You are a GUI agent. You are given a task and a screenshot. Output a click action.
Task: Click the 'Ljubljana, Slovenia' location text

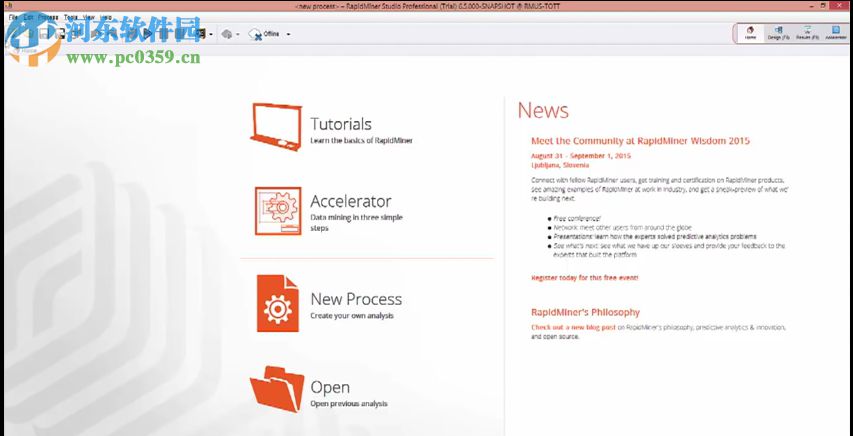click(x=560, y=165)
